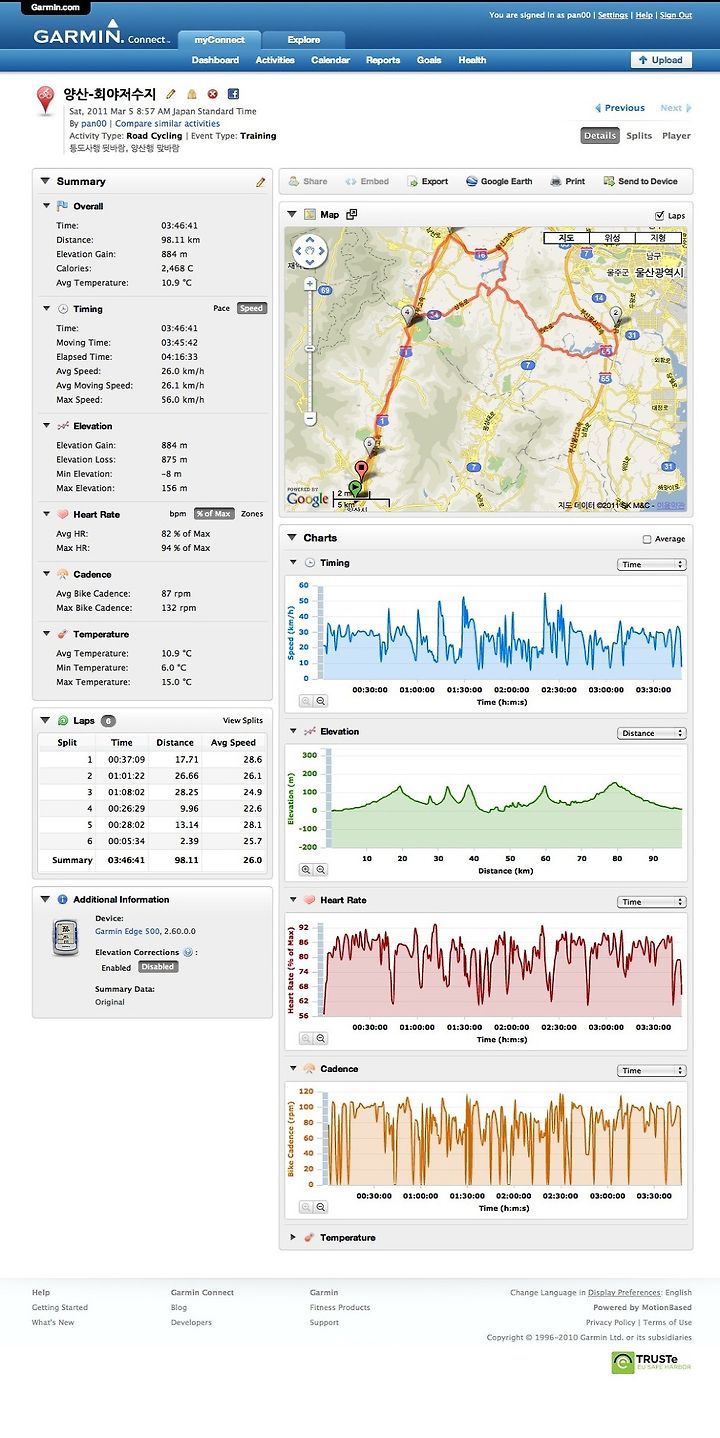
Task: Click the map pan control pad
Action: [x=309, y=251]
